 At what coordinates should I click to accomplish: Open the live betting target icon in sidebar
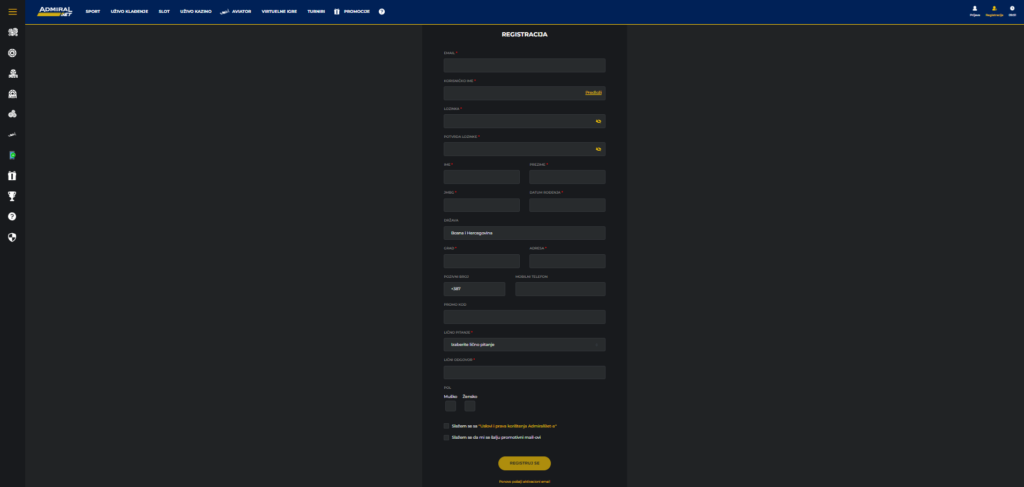coord(12,53)
